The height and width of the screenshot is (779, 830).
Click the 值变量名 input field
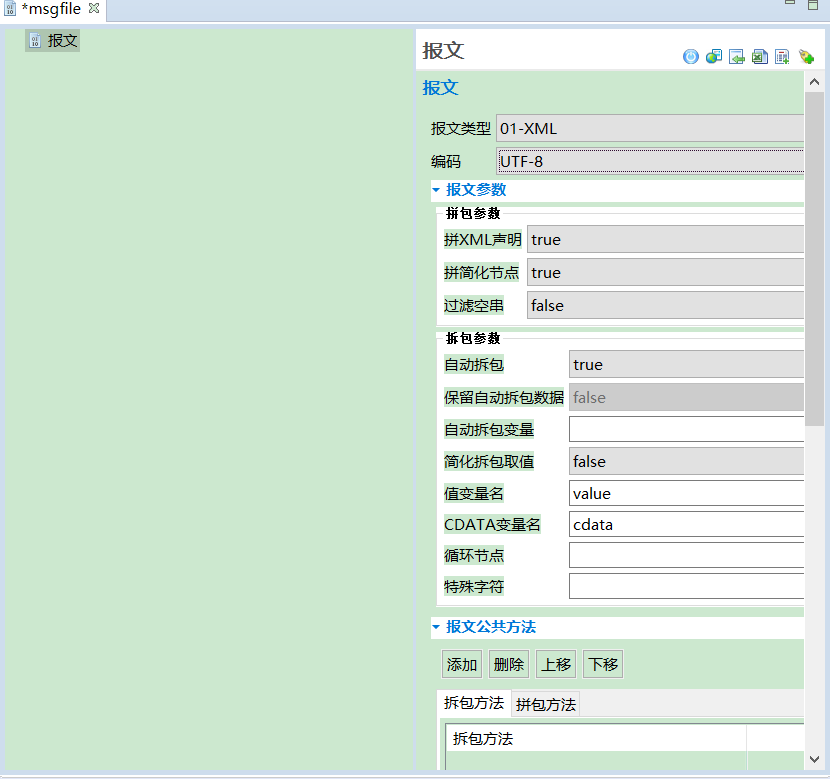tap(686, 493)
